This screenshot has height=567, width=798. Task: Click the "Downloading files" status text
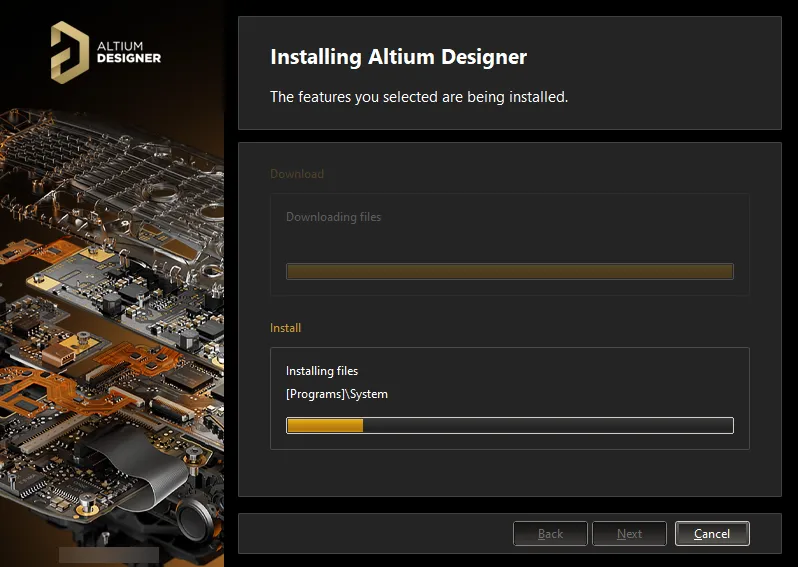coord(333,217)
